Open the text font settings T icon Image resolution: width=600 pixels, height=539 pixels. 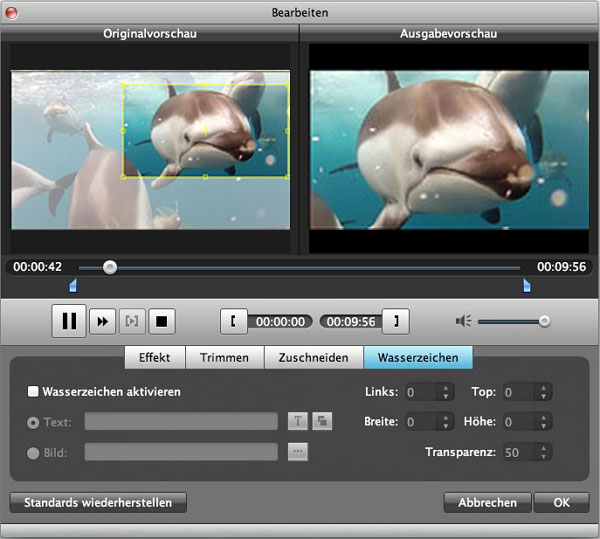(x=298, y=422)
